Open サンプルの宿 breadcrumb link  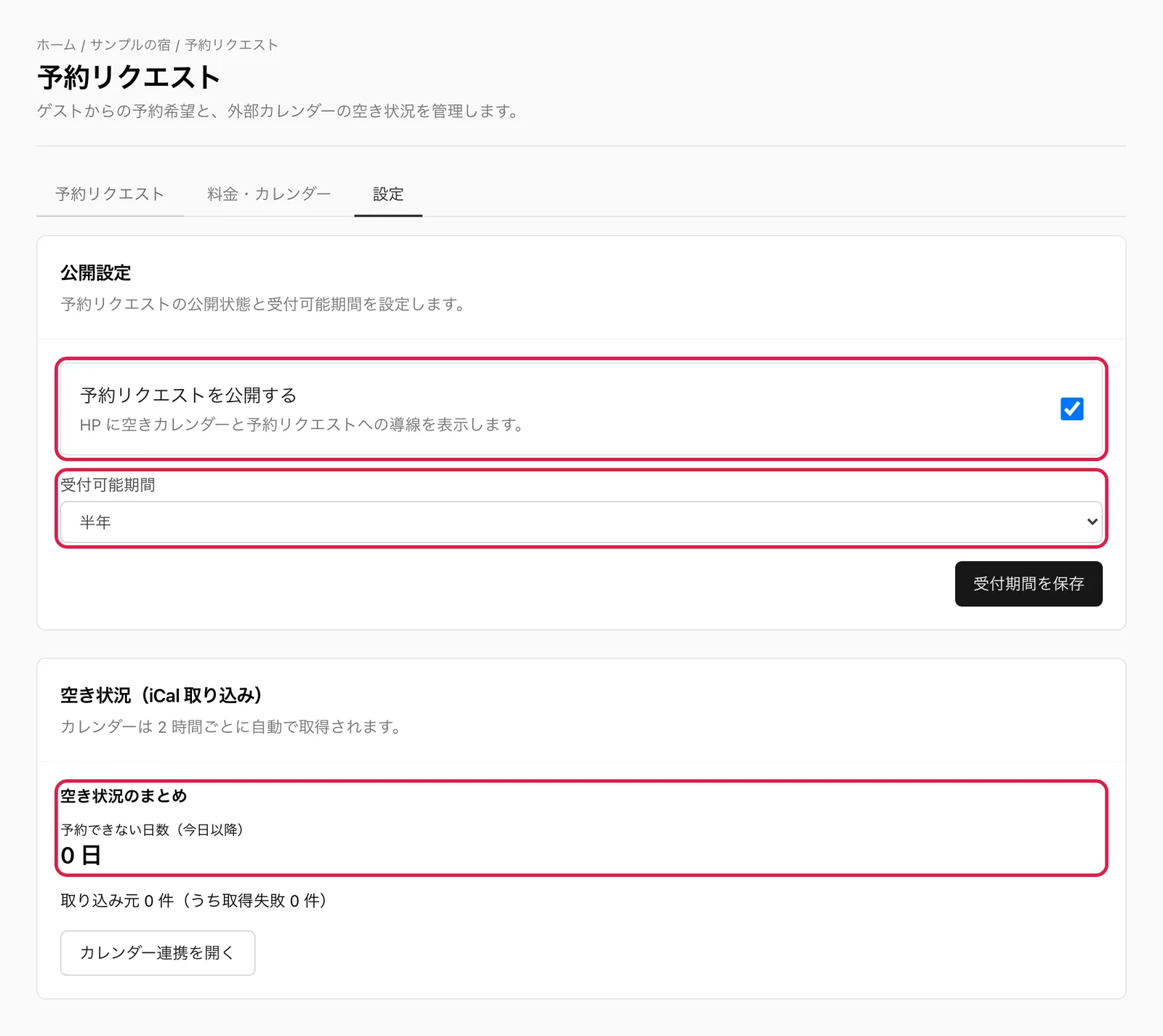point(130,45)
